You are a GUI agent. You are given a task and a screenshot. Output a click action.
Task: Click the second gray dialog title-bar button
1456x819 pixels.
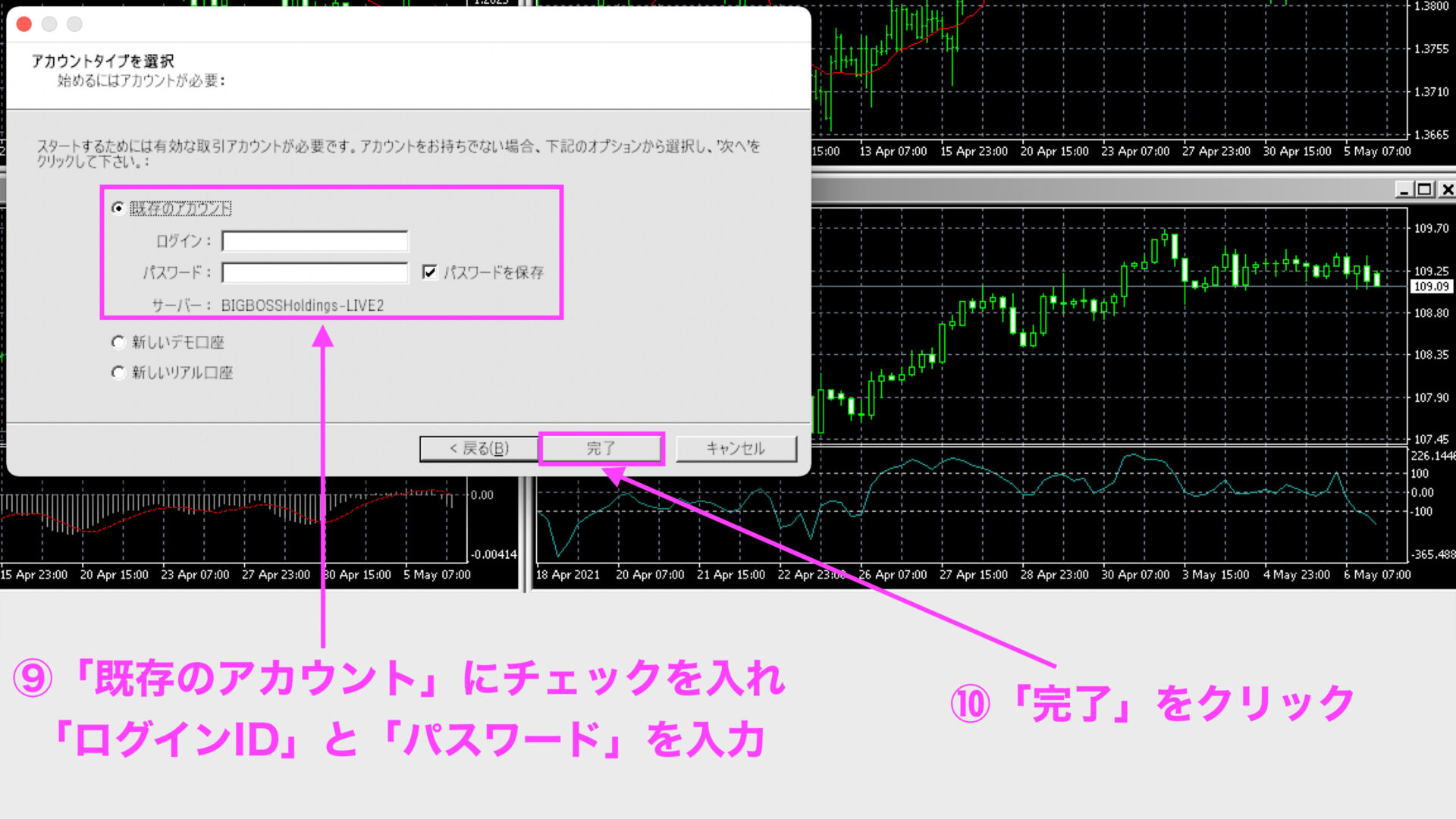49,24
